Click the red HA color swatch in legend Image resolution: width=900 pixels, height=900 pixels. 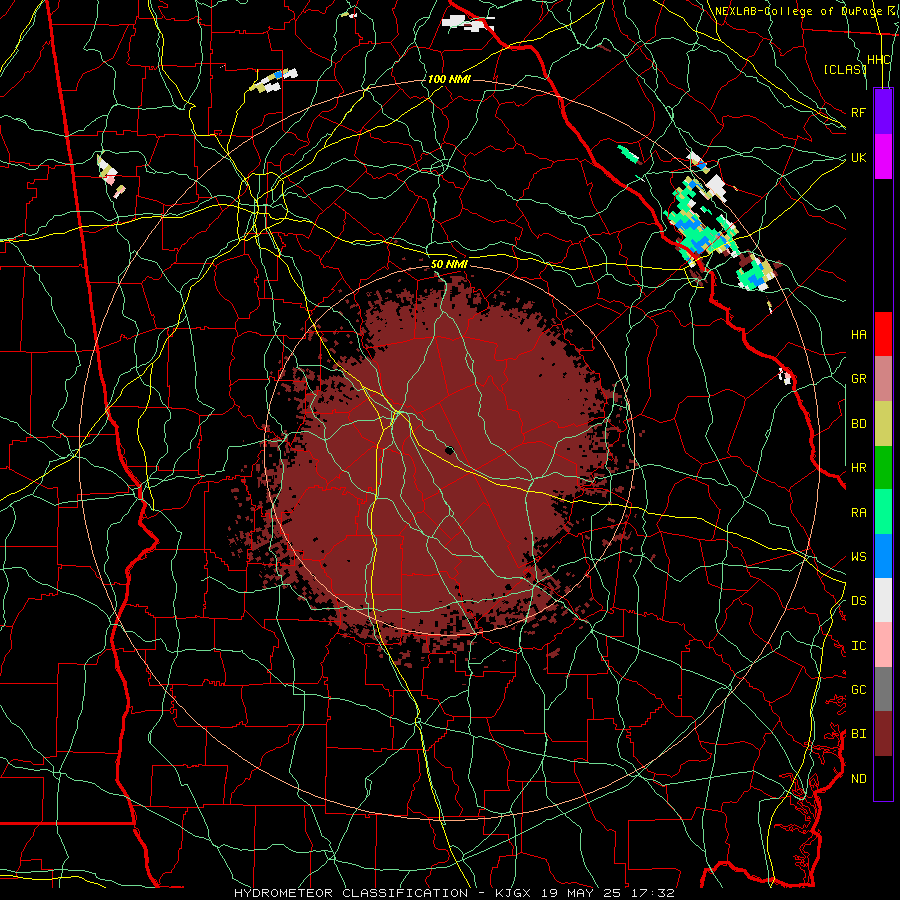click(x=883, y=334)
